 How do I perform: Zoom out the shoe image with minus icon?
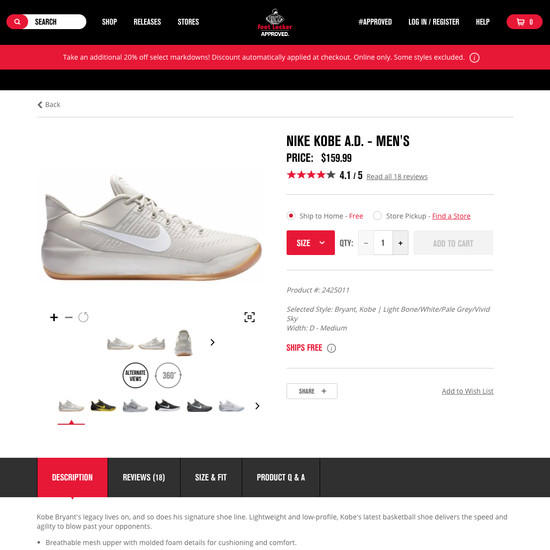point(69,317)
